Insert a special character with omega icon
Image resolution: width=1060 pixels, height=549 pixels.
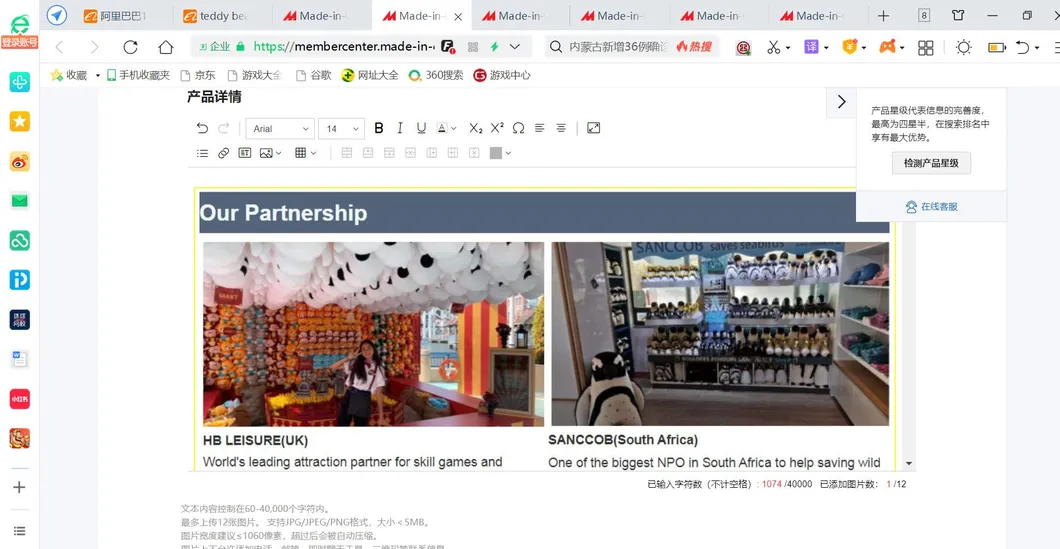click(x=518, y=128)
